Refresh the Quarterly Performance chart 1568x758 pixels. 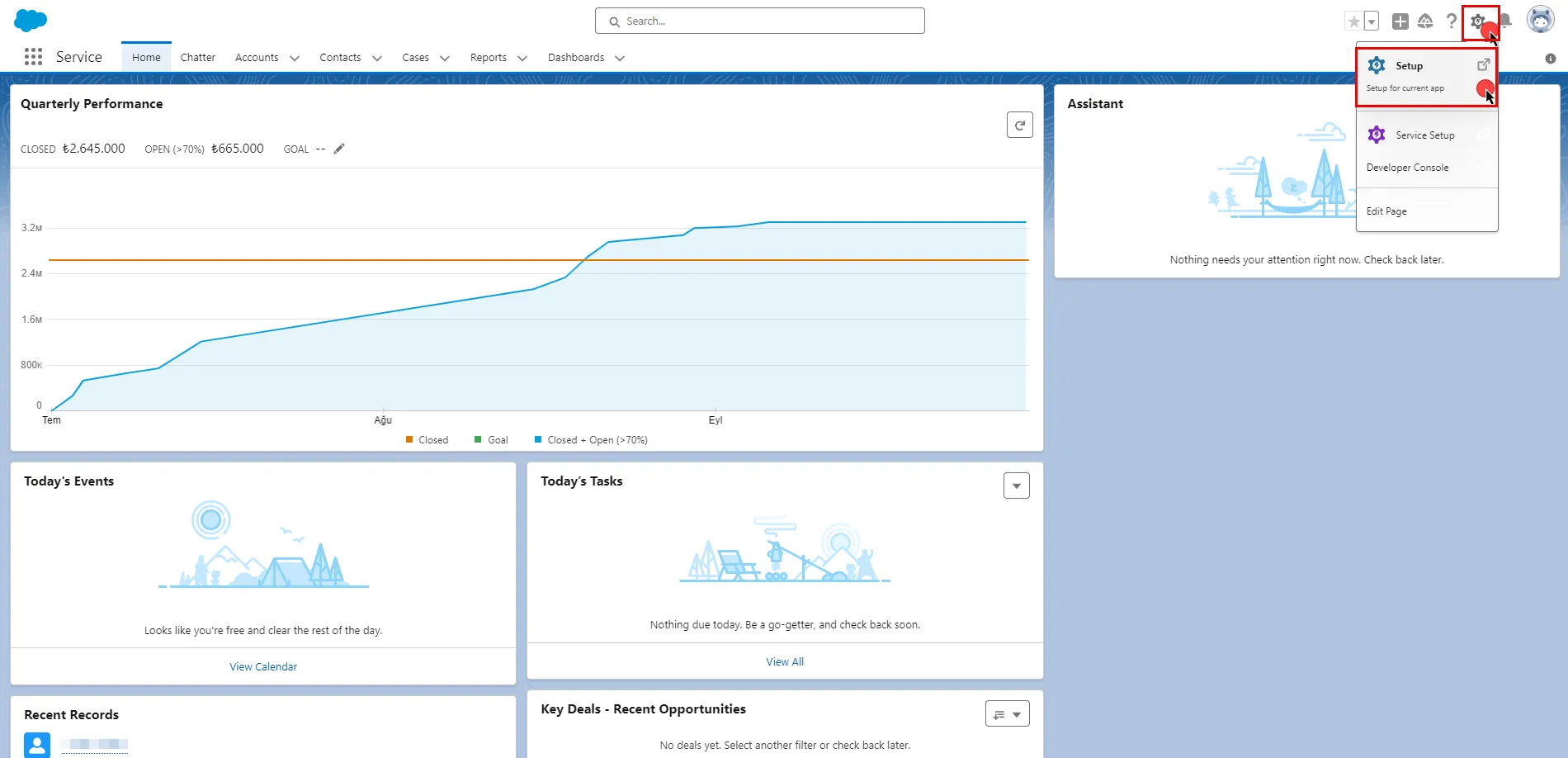[x=1019, y=125]
